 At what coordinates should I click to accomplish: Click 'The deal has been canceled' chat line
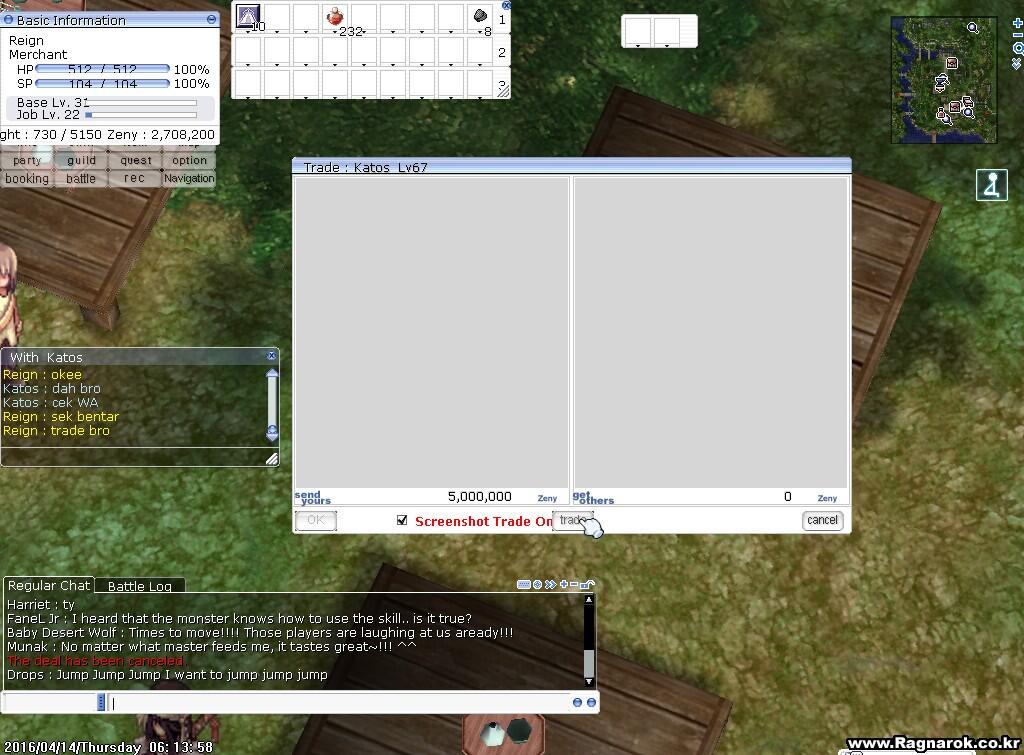96,660
